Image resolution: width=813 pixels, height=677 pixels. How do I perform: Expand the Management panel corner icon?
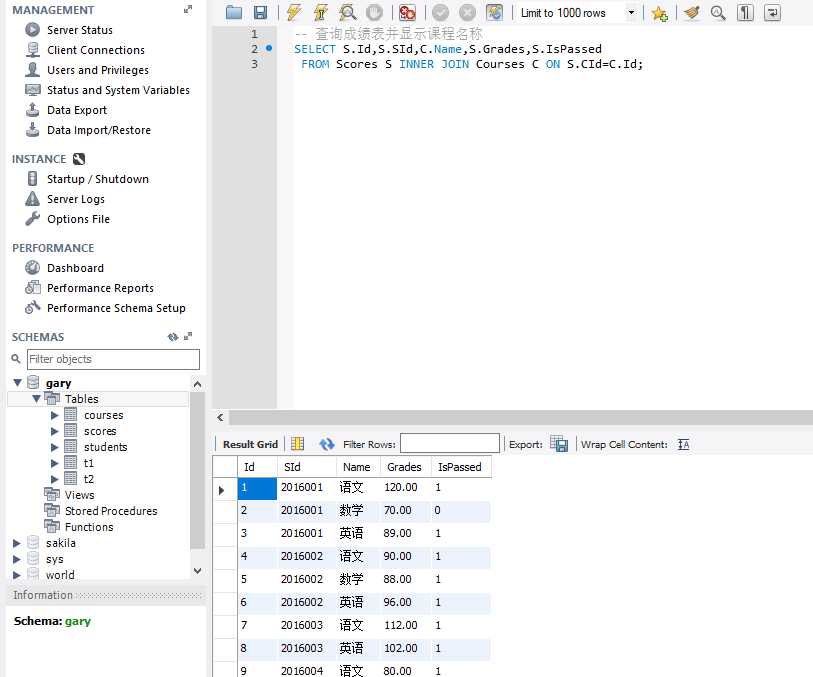[x=188, y=9]
